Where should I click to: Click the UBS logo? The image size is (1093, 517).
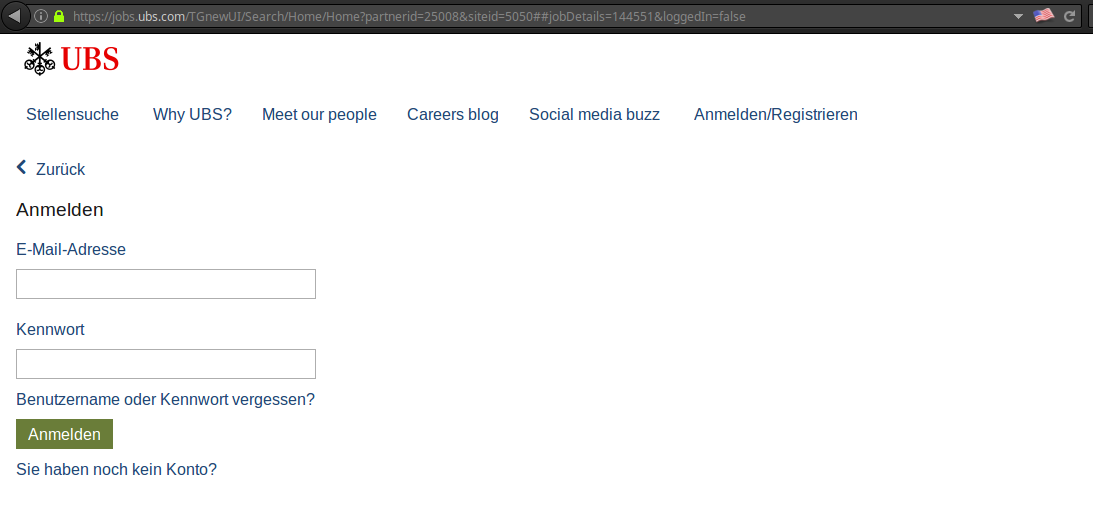click(x=71, y=59)
